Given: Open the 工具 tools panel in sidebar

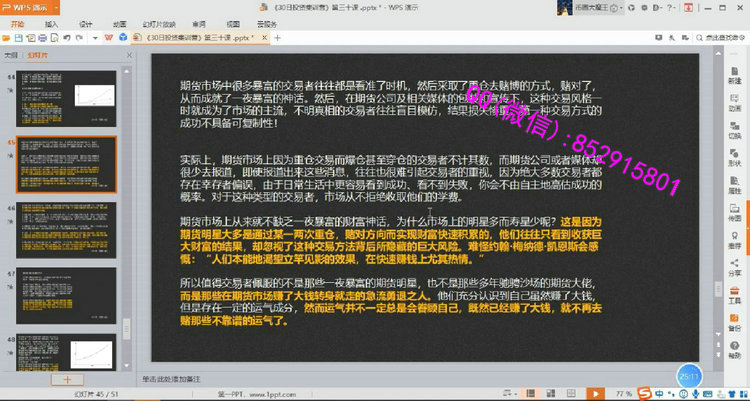Looking at the screenshot, I should [734, 295].
